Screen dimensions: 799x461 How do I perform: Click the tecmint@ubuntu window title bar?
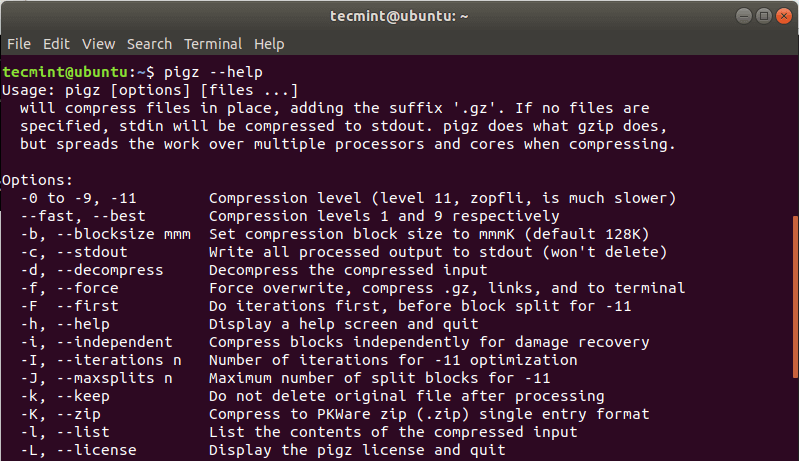coord(399,16)
